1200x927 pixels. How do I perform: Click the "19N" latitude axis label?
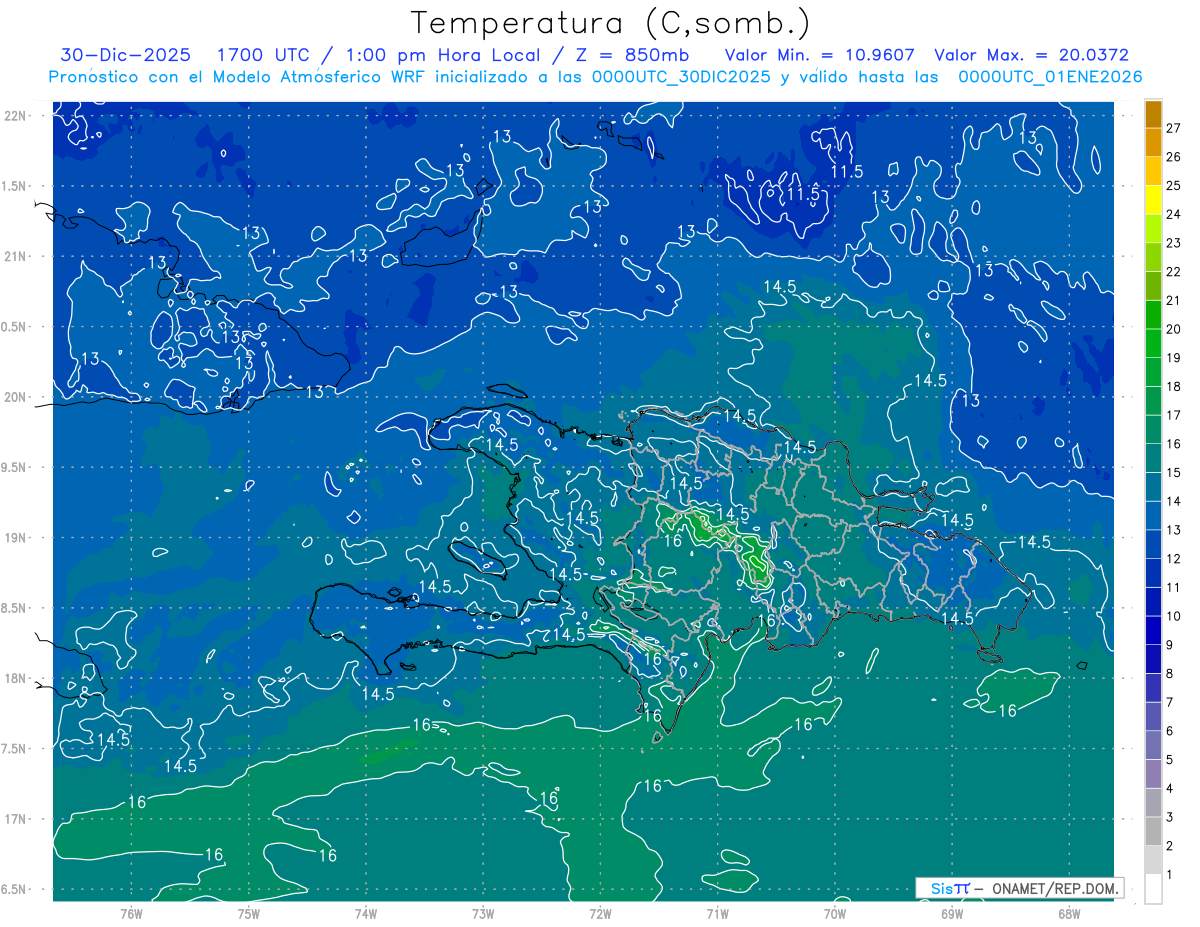tap(16, 537)
